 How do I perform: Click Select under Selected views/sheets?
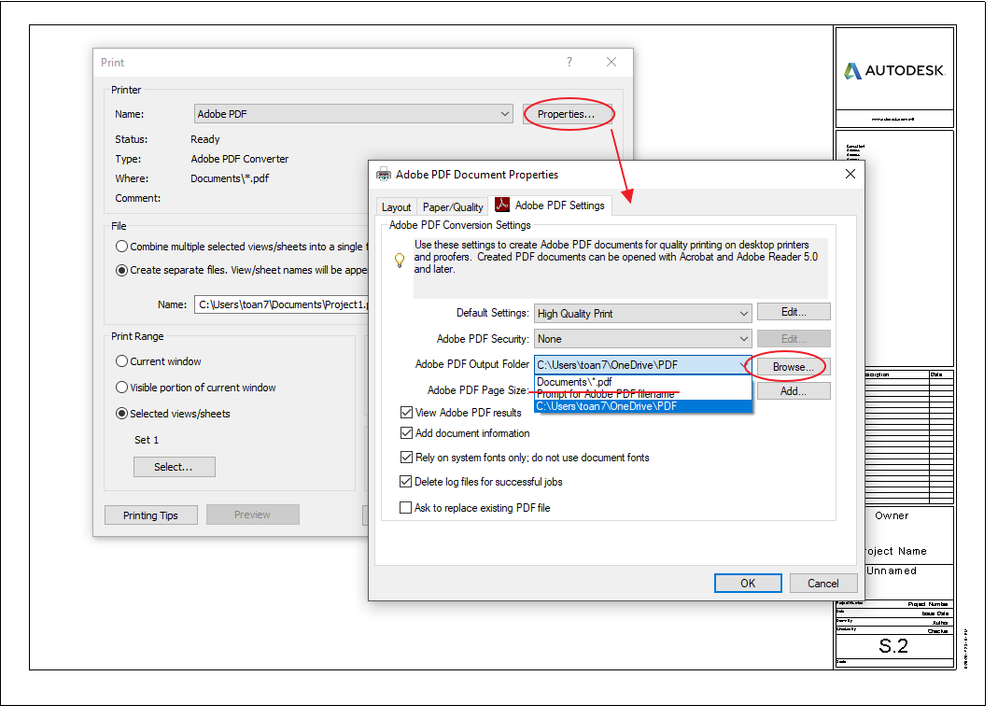pos(174,467)
